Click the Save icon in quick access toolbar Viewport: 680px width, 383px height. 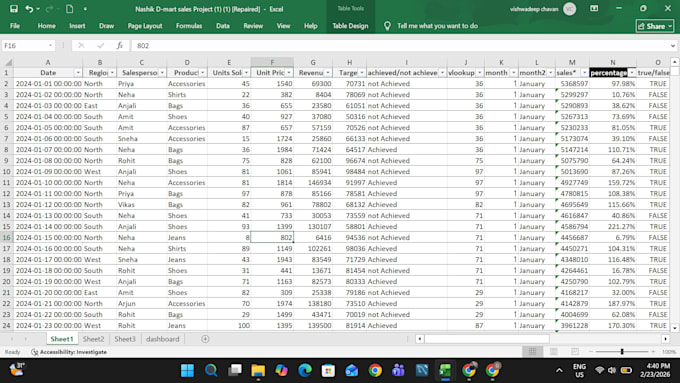(x=13, y=9)
